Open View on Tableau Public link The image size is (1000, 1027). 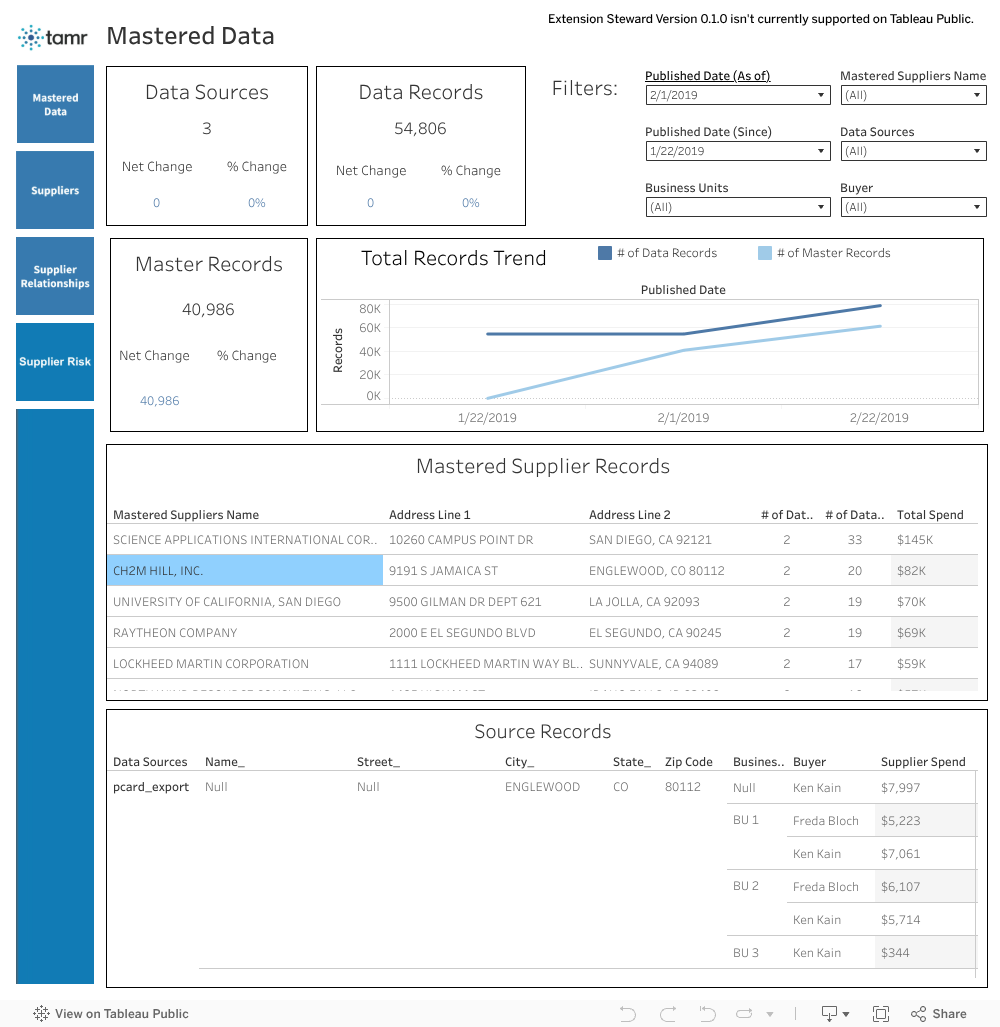pyautogui.click(x=111, y=1014)
